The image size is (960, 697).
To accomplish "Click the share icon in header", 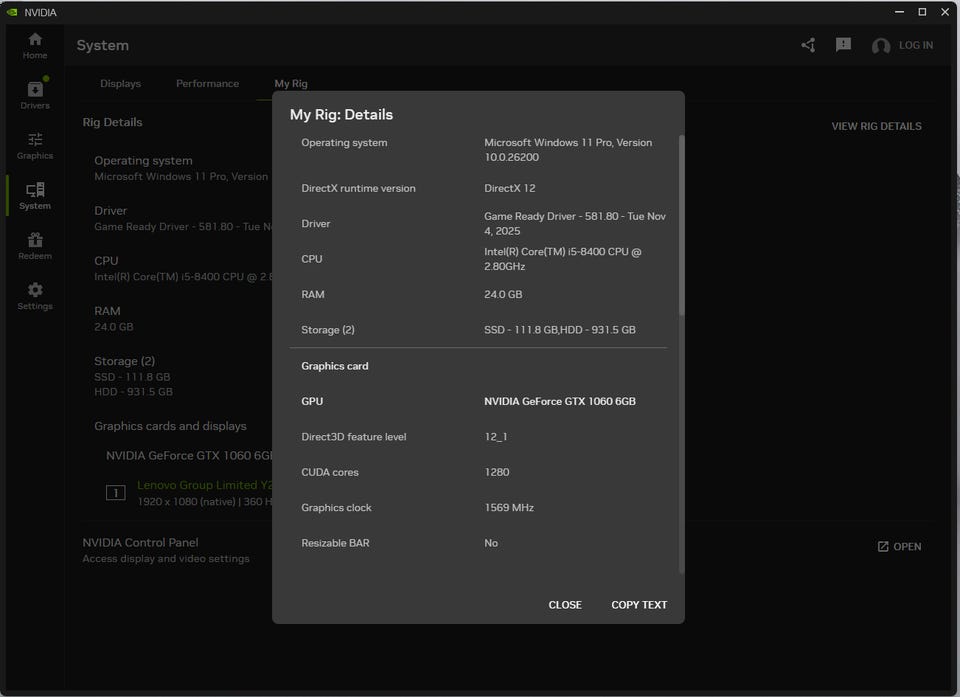I will pyautogui.click(x=808, y=45).
